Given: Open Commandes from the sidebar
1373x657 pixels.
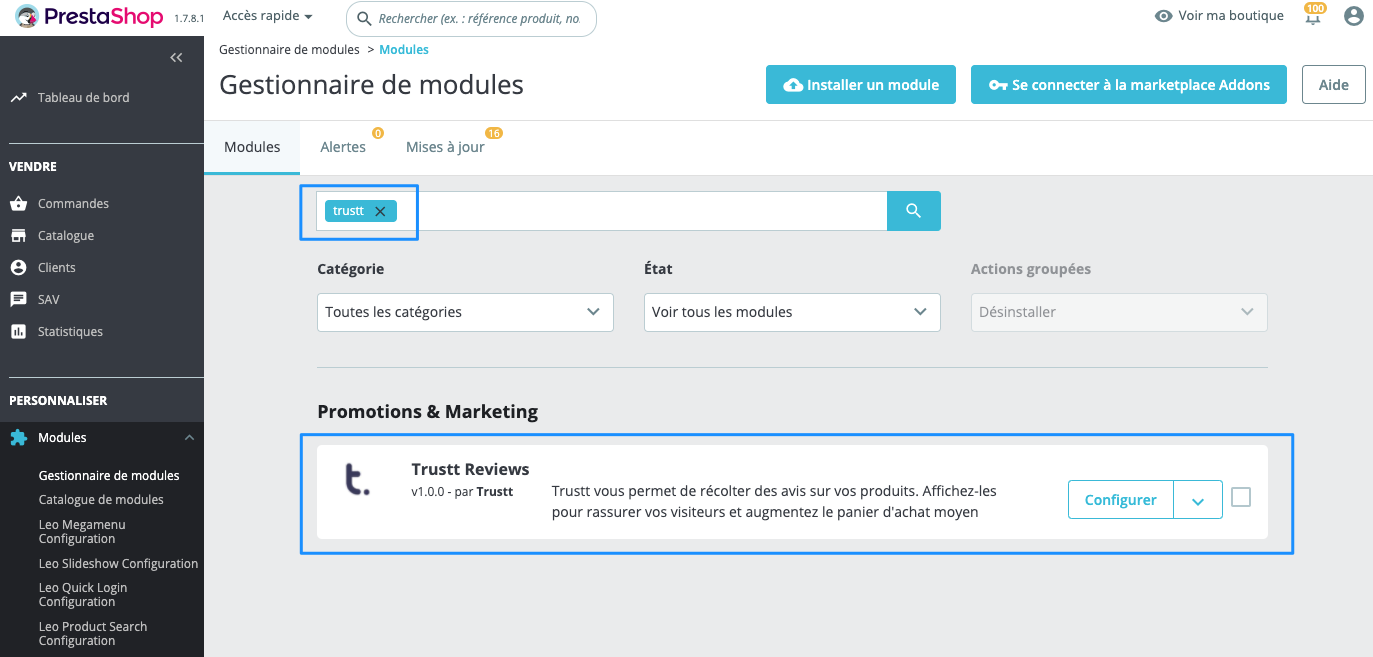Looking at the screenshot, I should click(73, 203).
